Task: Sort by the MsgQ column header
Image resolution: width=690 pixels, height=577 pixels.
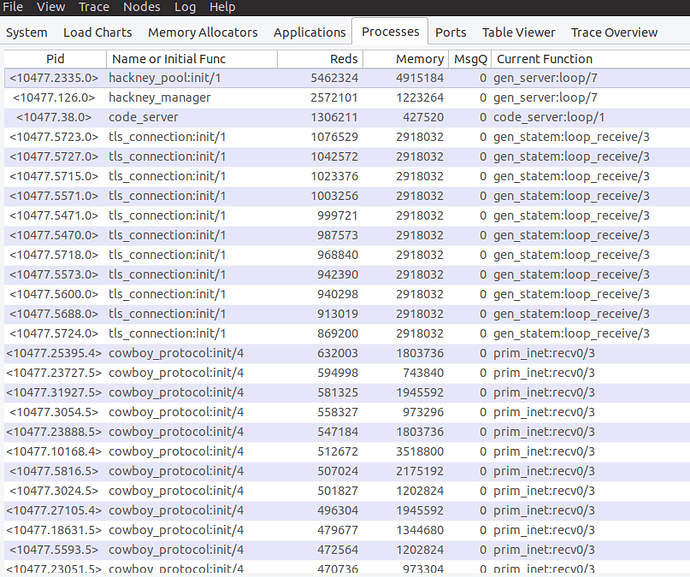Action: [470, 59]
